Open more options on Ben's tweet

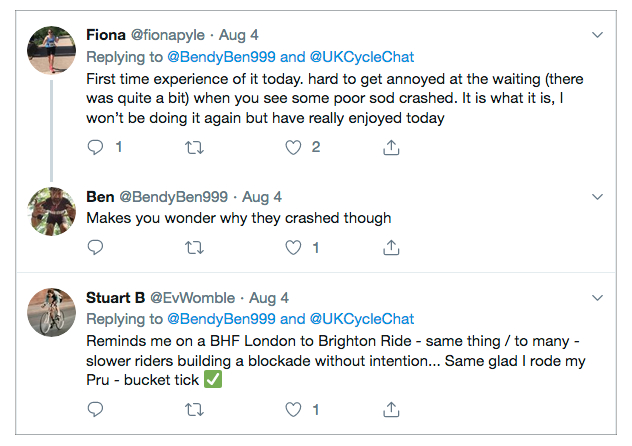tap(598, 196)
